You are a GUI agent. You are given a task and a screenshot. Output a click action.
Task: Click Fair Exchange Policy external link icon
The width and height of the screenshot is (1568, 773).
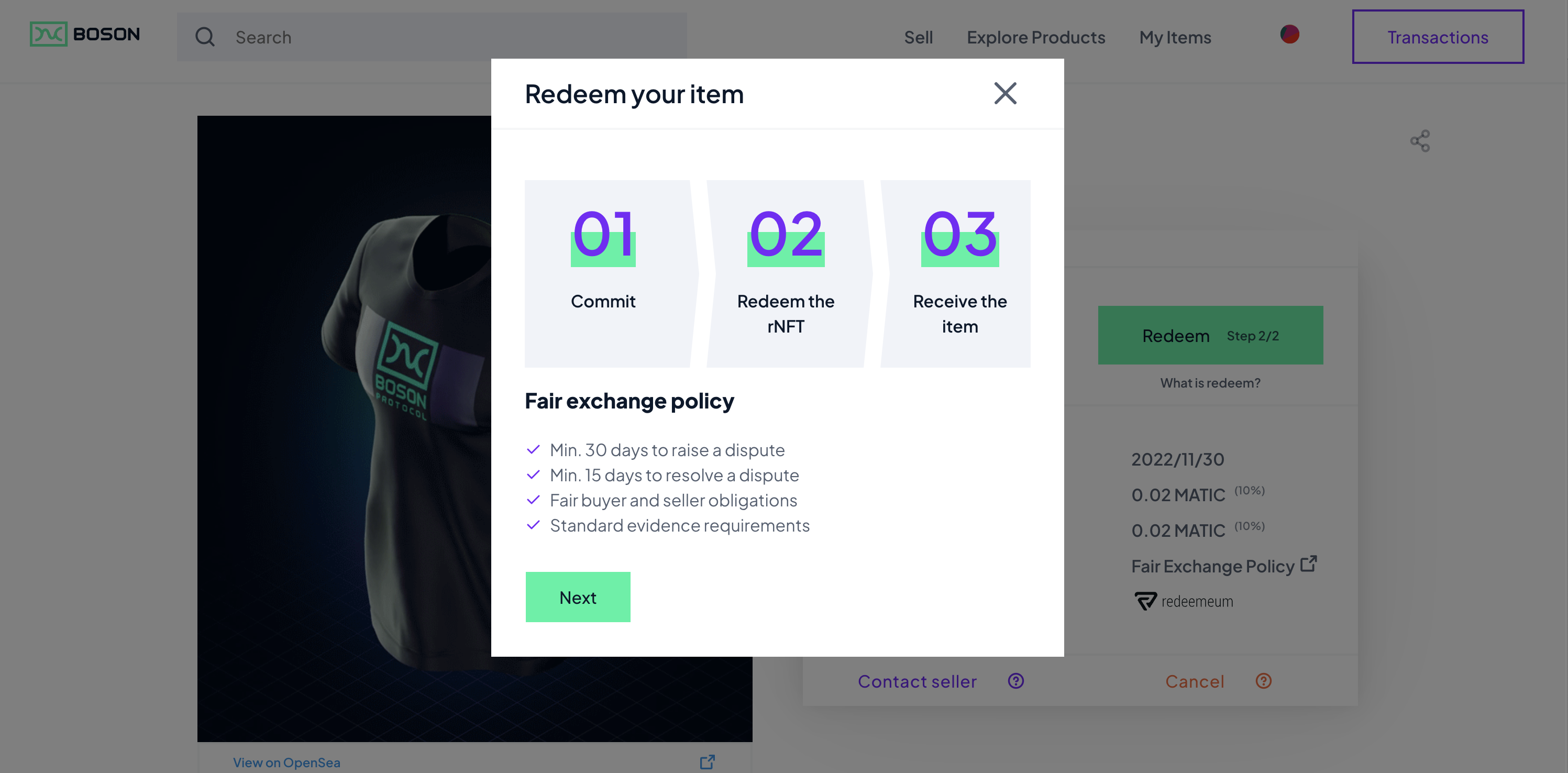[x=1308, y=564]
